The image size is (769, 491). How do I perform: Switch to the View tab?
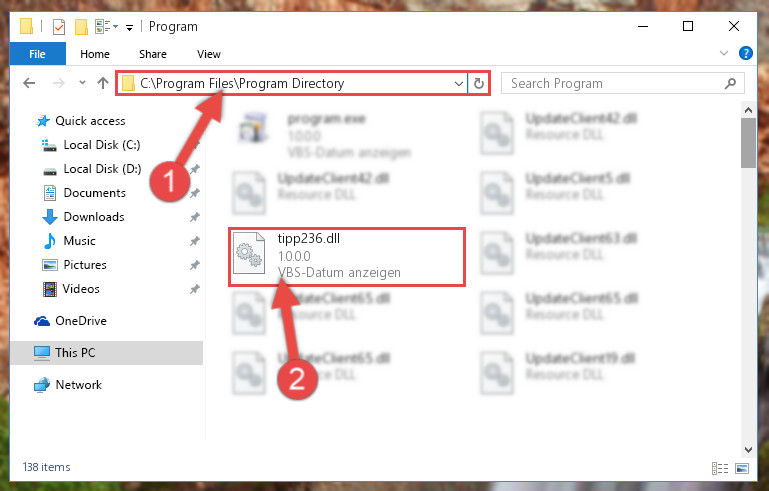click(x=209, y=54)
